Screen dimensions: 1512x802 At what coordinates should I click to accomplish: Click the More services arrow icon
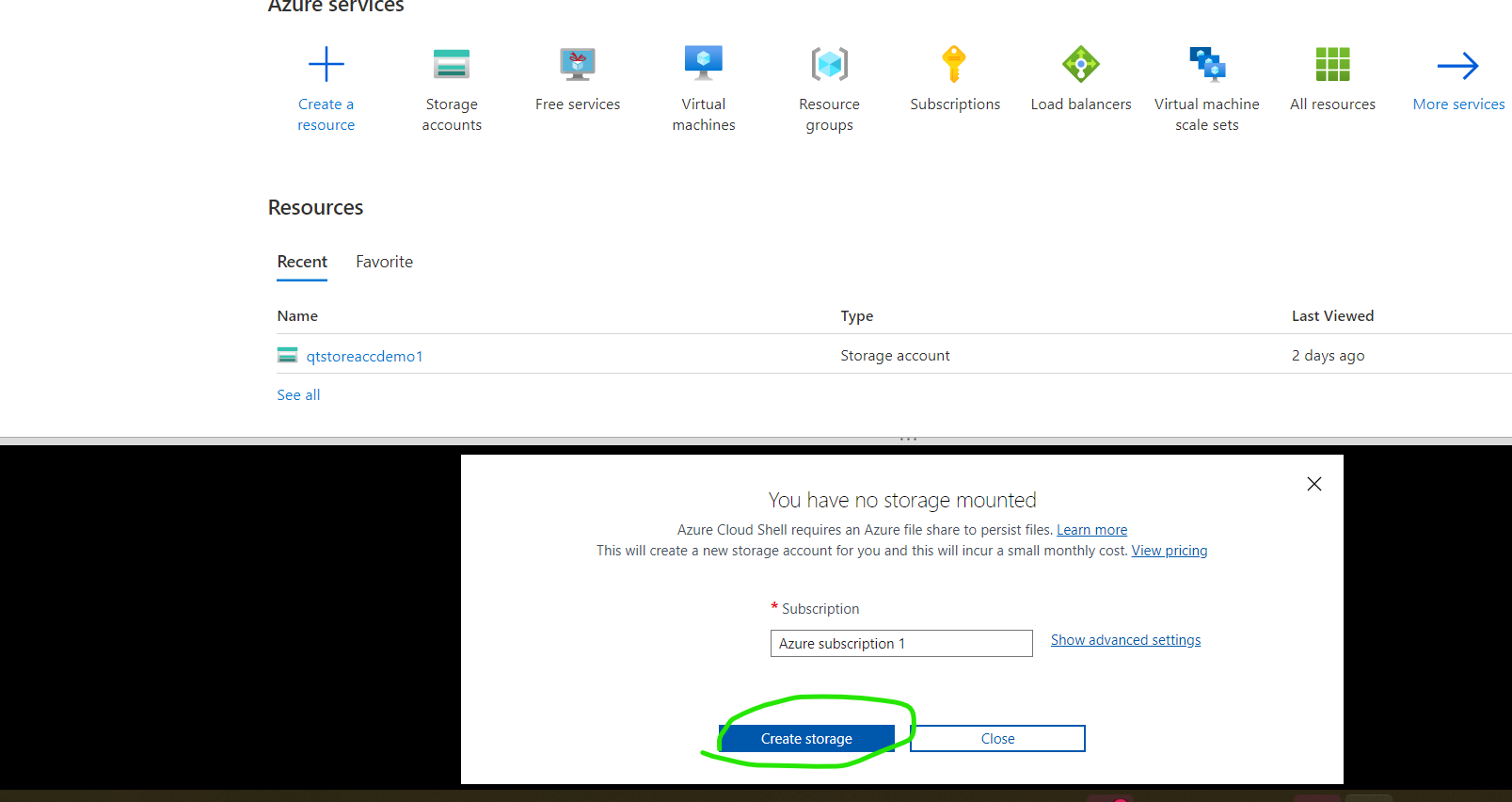coord(1458,66)
